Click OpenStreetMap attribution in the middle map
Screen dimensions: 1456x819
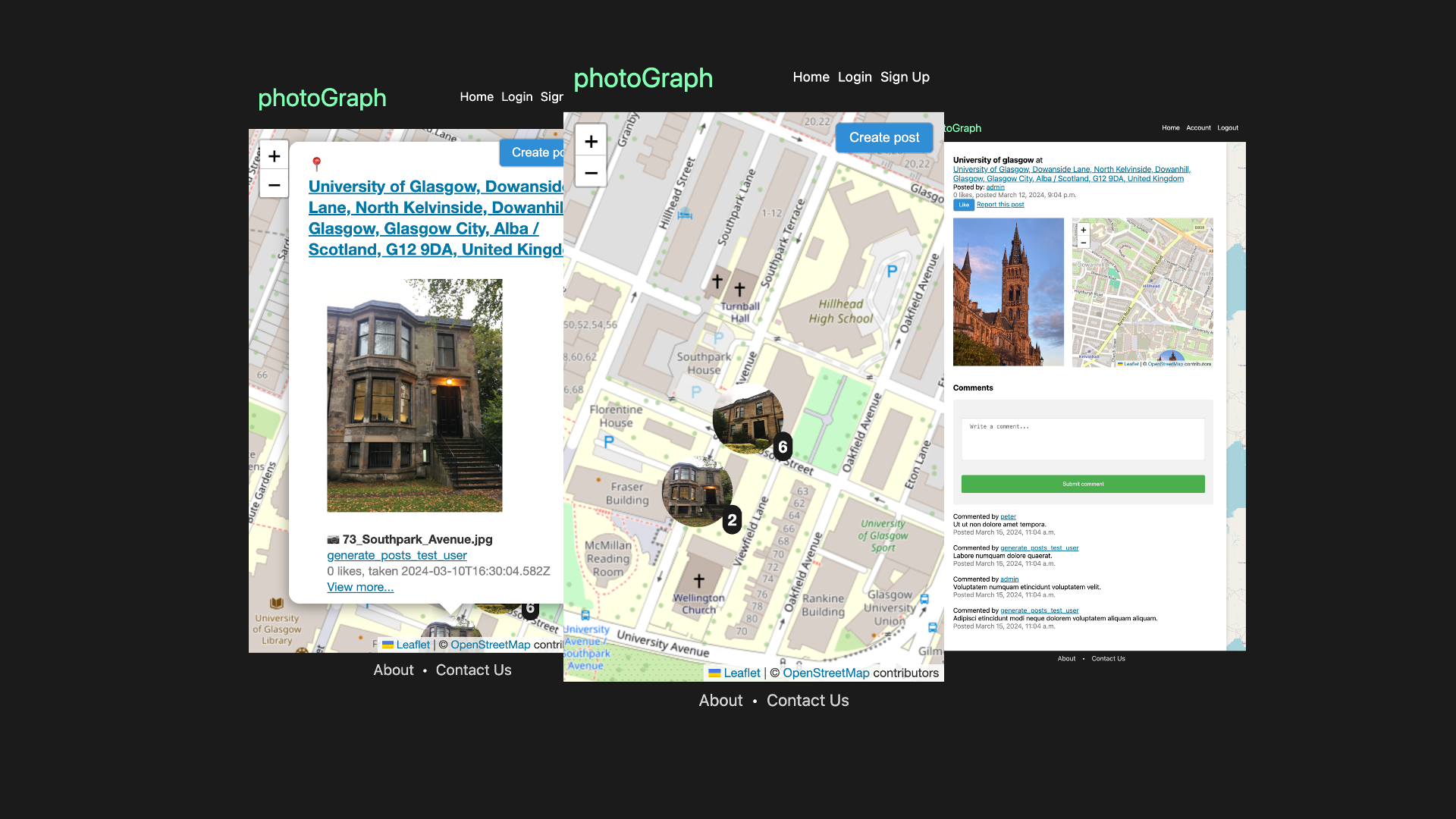tap(826, 673)
